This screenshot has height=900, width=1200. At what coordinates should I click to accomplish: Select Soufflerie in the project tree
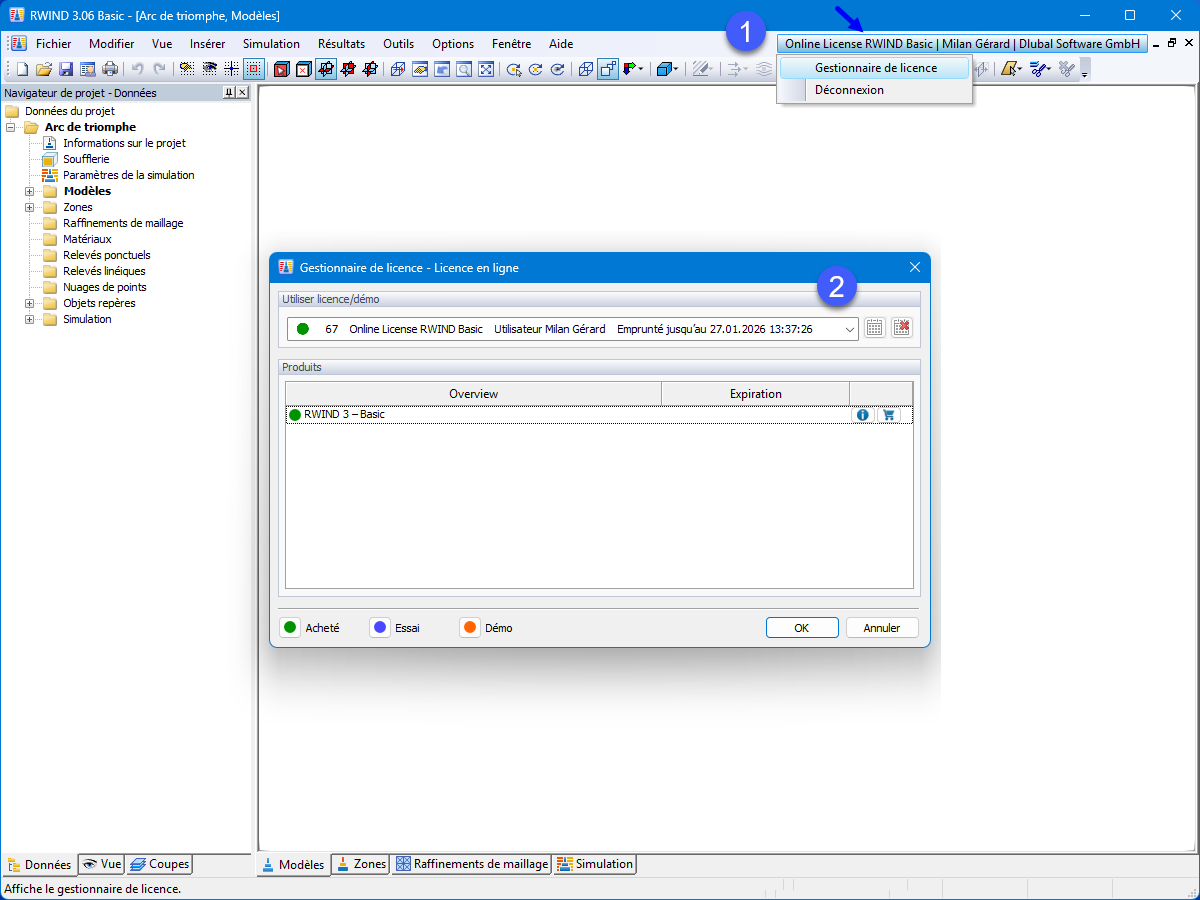point(86,159)
